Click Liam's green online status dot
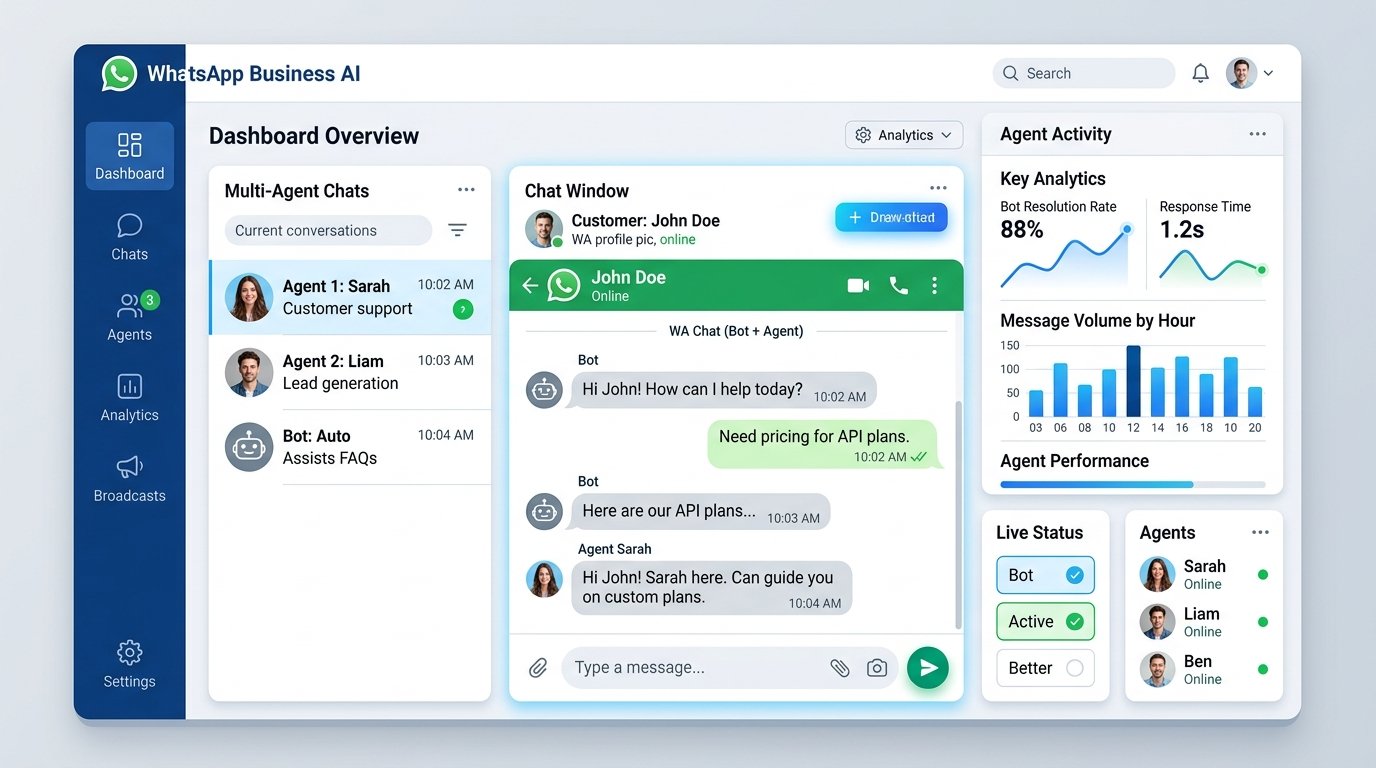This screenshot has height=768, width=1376. [1263, 622]
